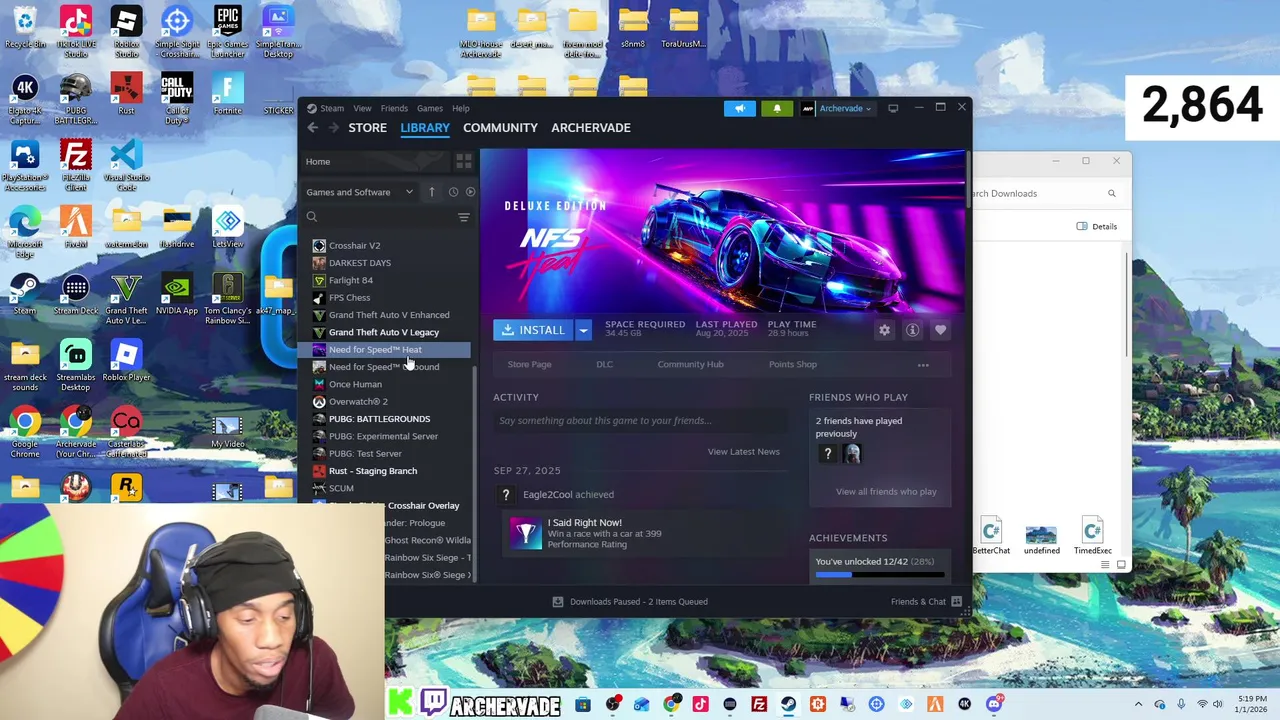Click the INSTALL button
This screenshot has width=1280, height=720.
pyautogui.click(x=533, y=330)
